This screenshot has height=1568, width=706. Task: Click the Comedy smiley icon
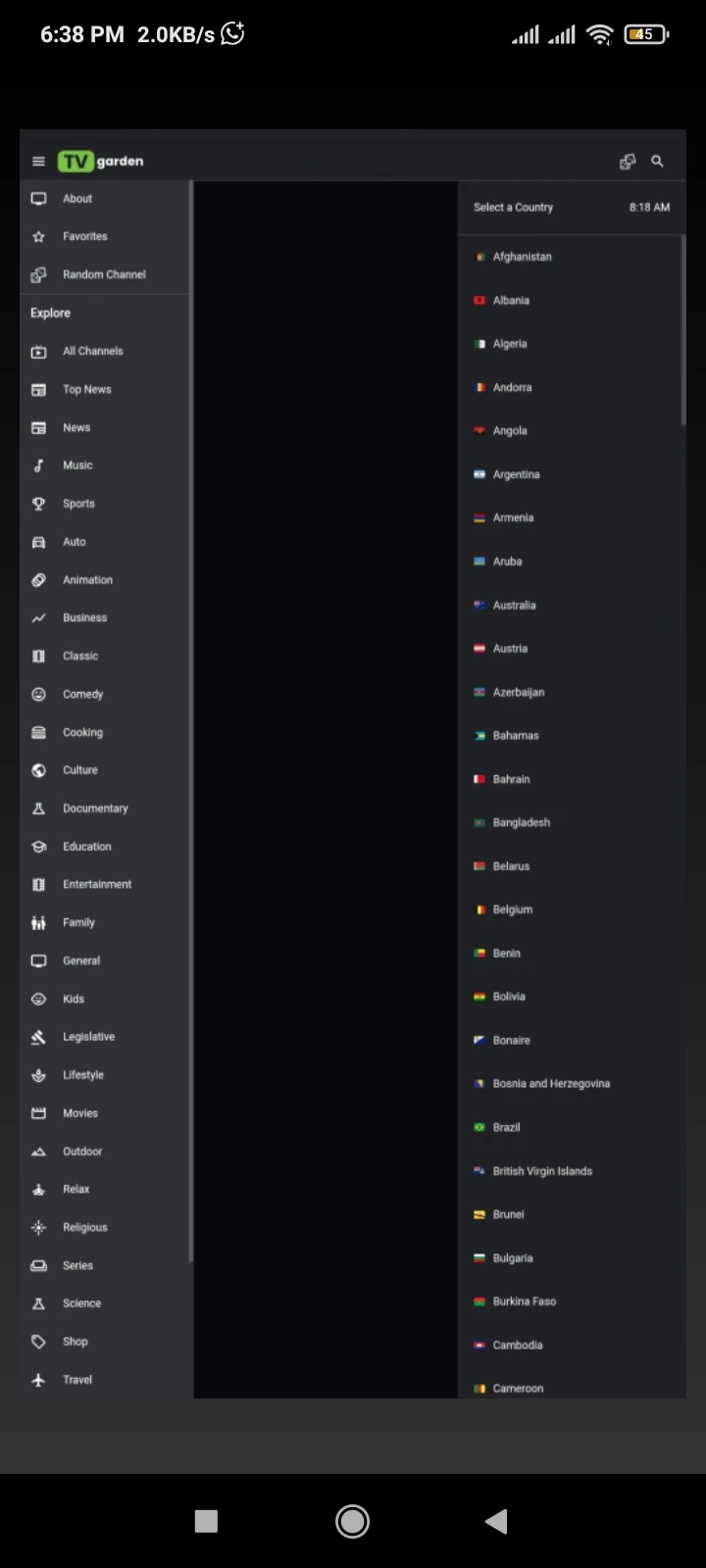[x=39, y=694]
